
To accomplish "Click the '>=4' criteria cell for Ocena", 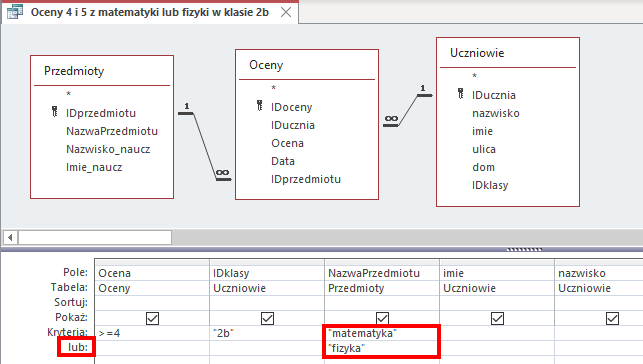I will coord(152,333).
